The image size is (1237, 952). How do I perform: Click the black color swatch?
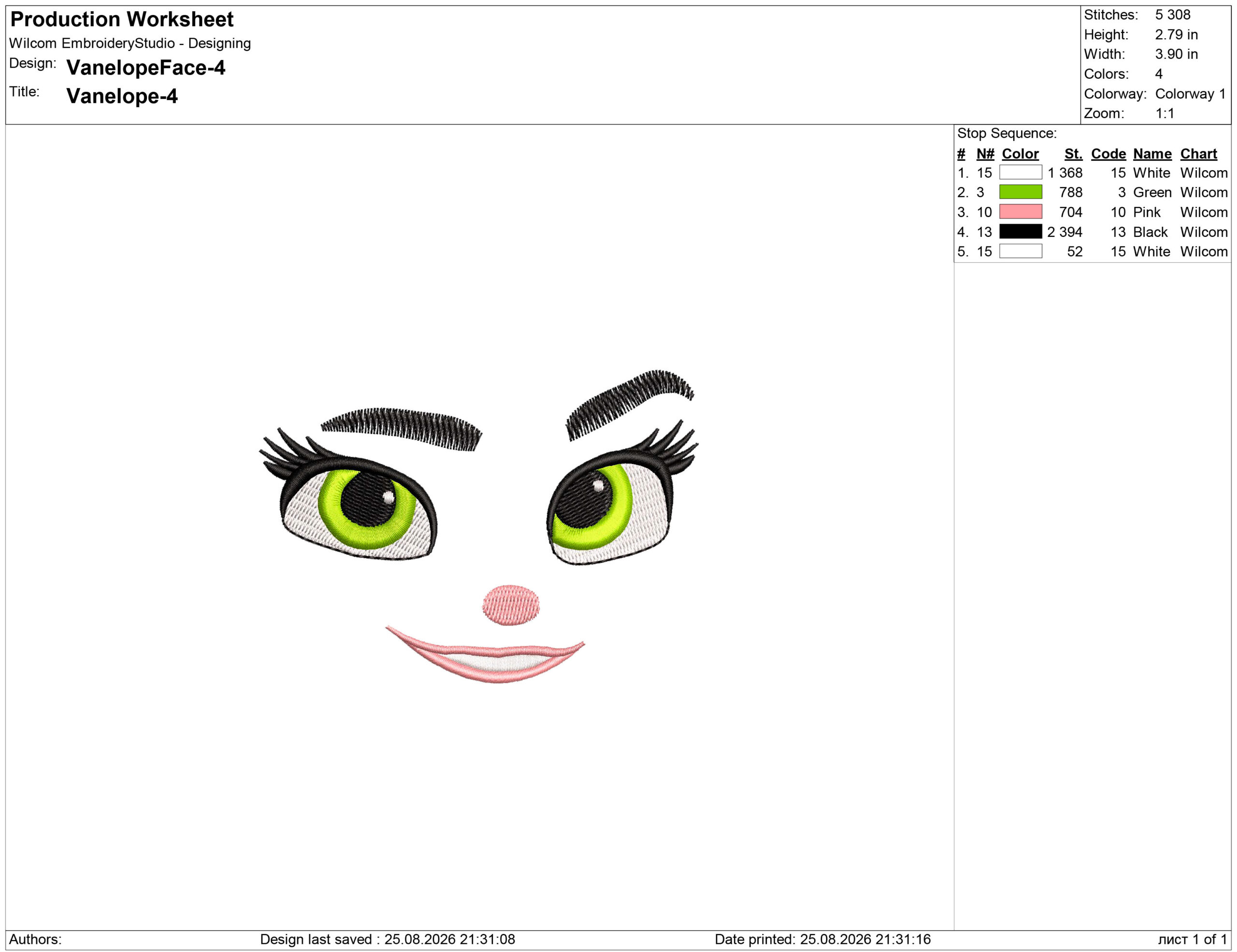pyautogui.click(x=1020, y=231)
